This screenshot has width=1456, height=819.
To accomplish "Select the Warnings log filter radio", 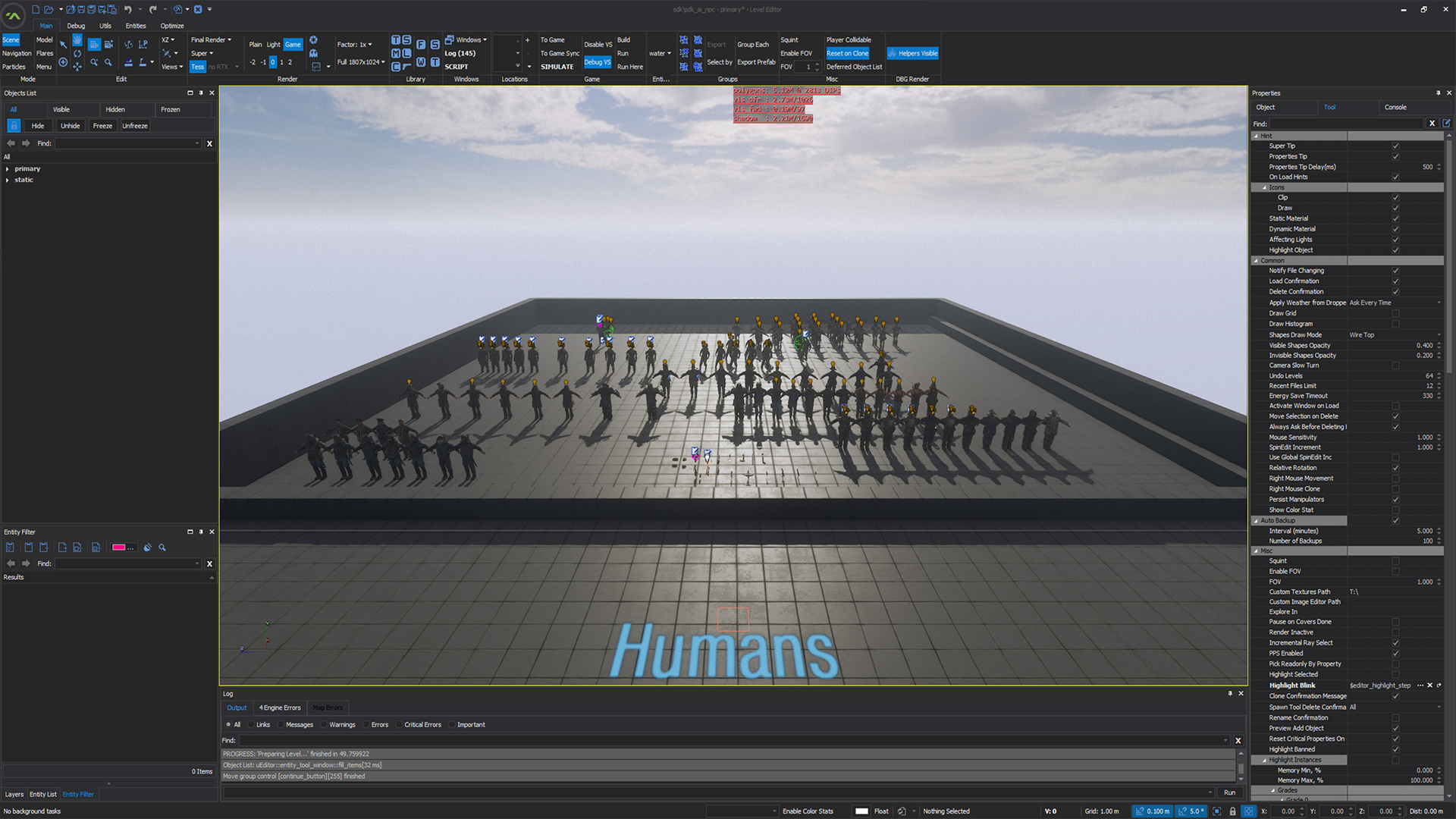I will point(325,725).
